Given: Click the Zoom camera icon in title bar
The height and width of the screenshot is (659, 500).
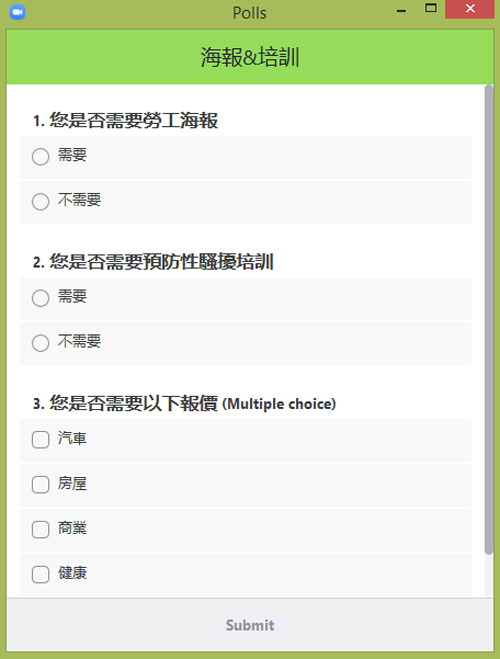Looking at the screenshot, I should 17,12.
